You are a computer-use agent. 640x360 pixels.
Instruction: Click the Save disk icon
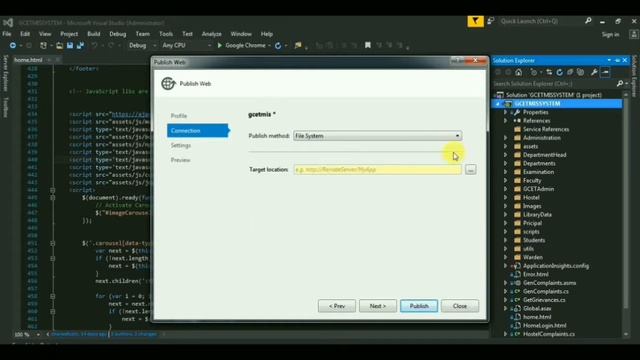(x=70, y=46)
